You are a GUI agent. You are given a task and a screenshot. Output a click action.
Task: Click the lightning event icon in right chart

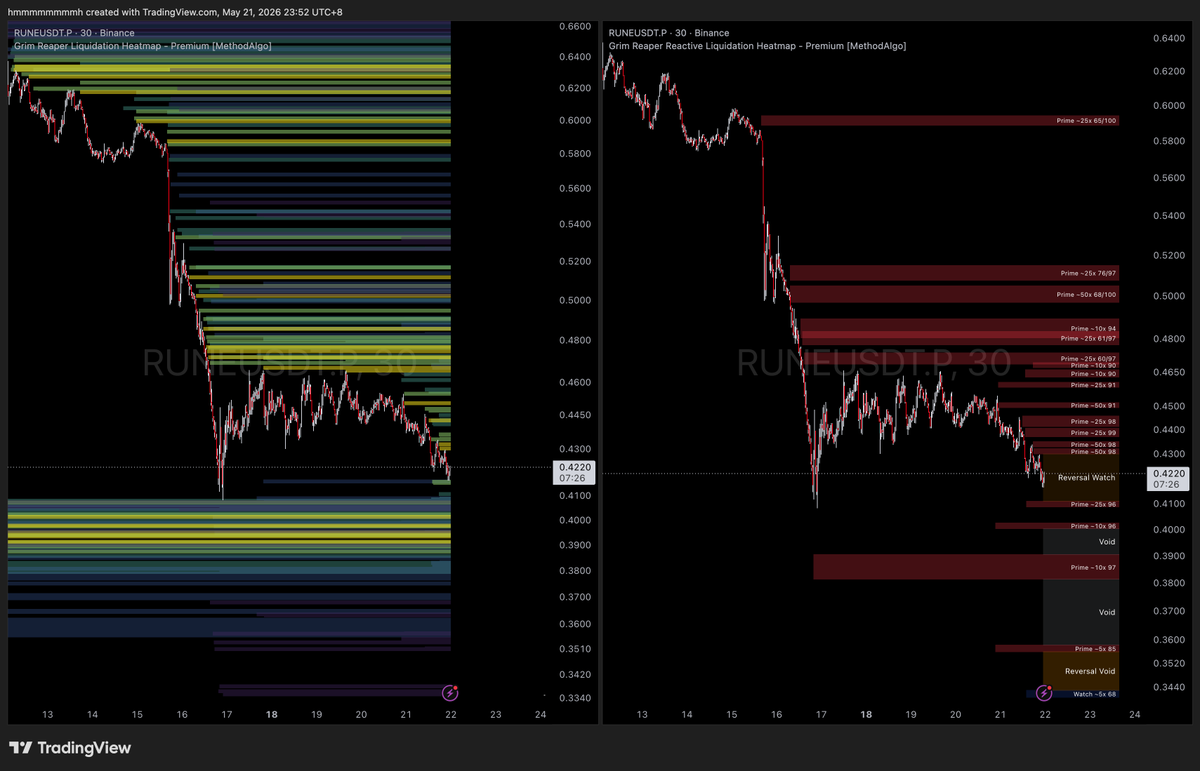tap(1044, 692)
